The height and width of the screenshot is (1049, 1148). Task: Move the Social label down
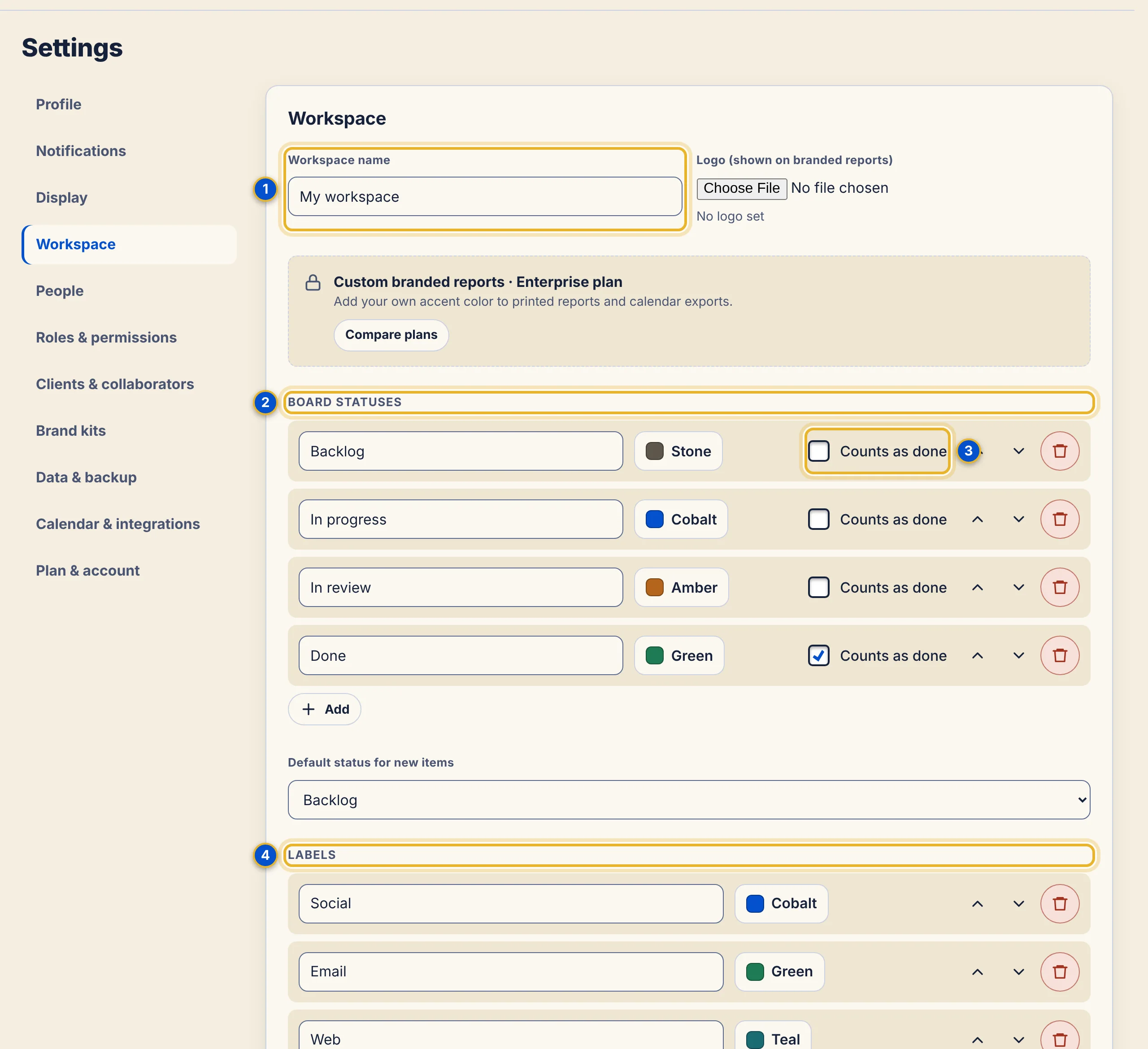click(x=1019, y=903)
